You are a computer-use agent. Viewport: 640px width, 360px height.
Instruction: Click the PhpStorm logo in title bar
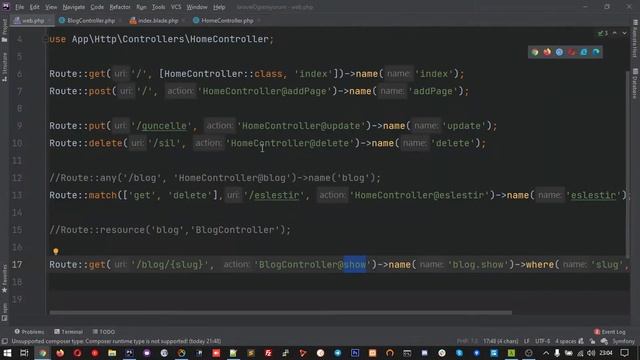point(6,7)
